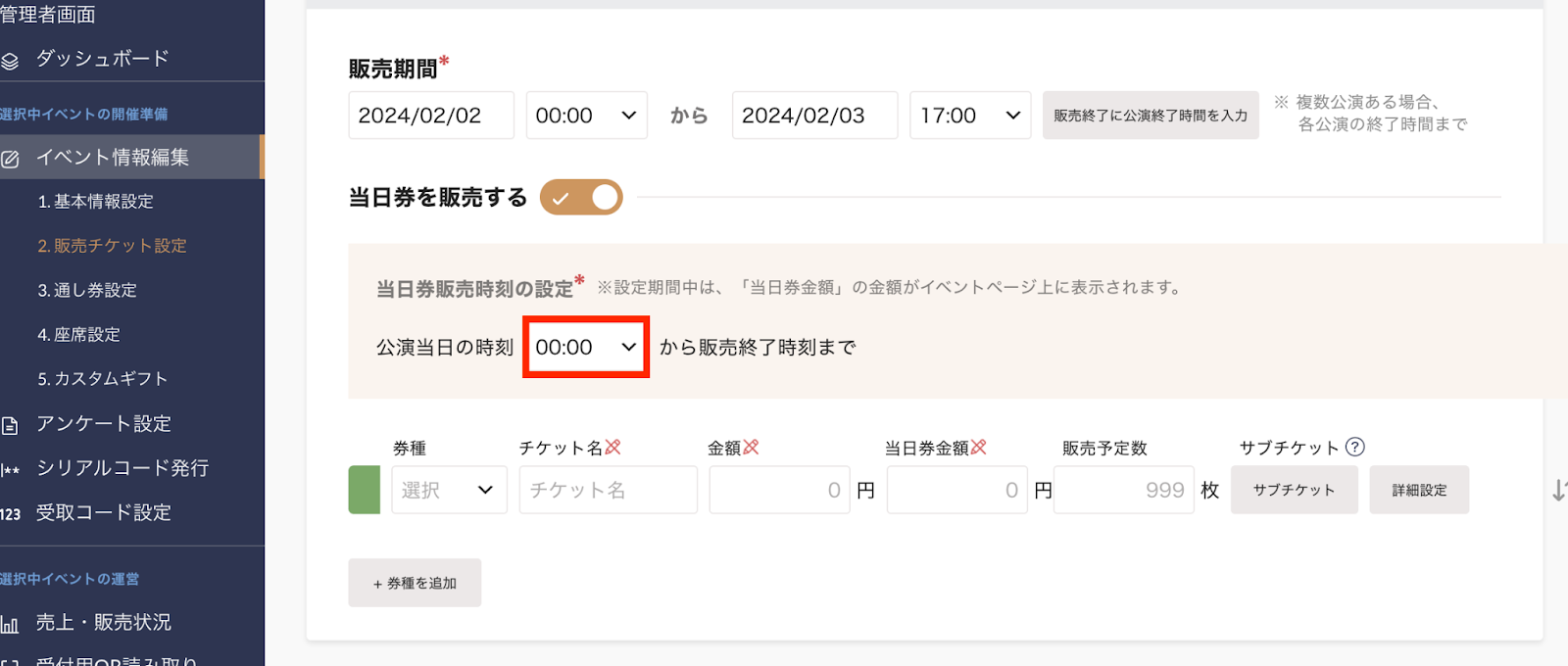Image resolution: width=1568 pixels, height=666 pixels.
Task: Click the serial code issue icon
Action: point(10,470)
